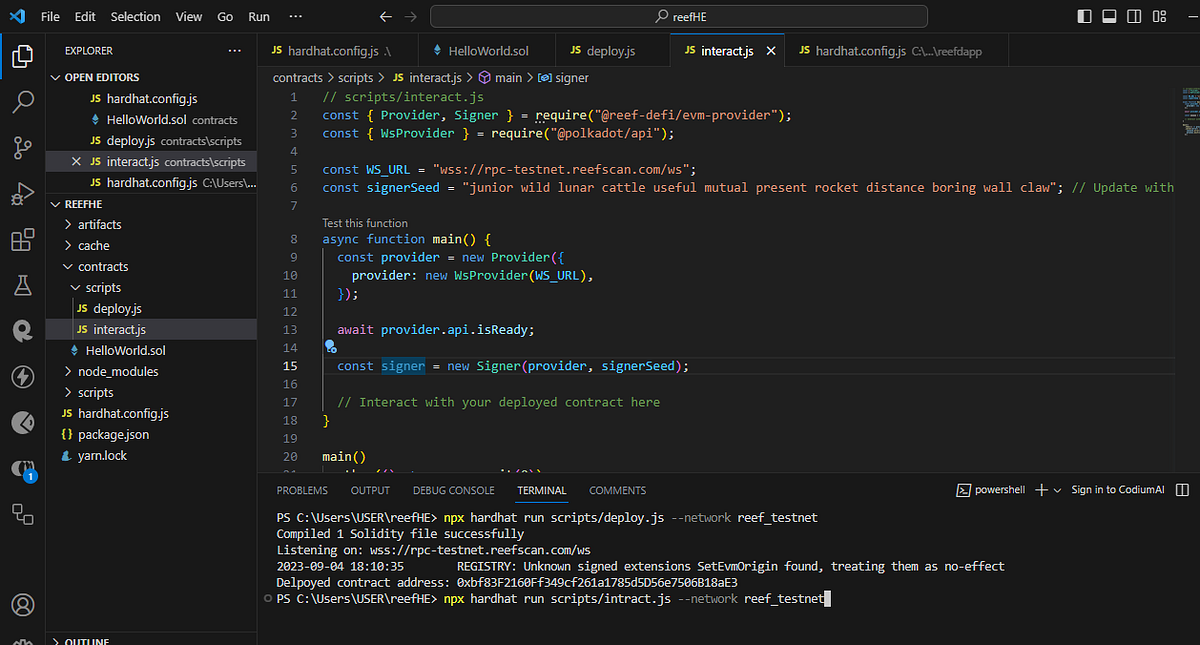Click the back navigation arrow

(x=385, y=16)
